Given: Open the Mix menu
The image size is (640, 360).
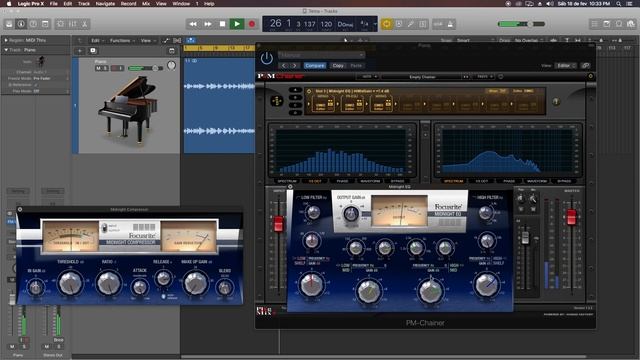Looking at the screenshot, I should point(146,4).
